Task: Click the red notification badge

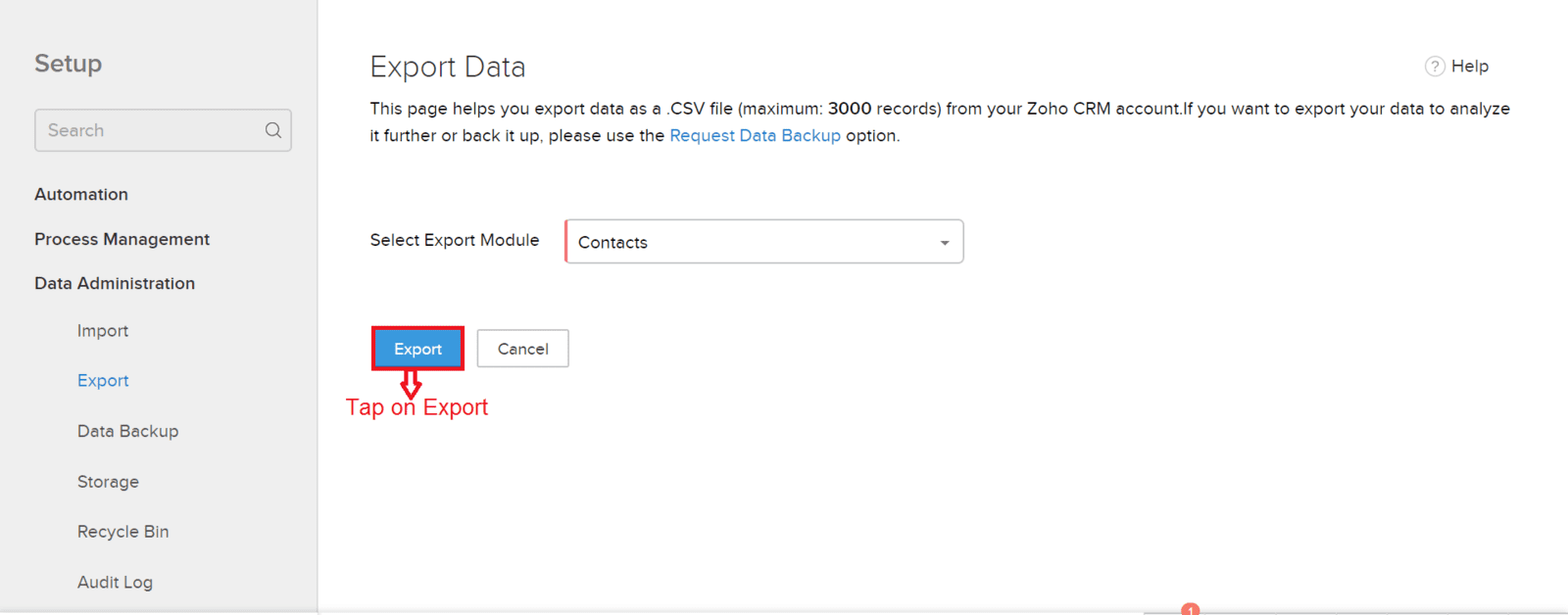Action: 1191,609
